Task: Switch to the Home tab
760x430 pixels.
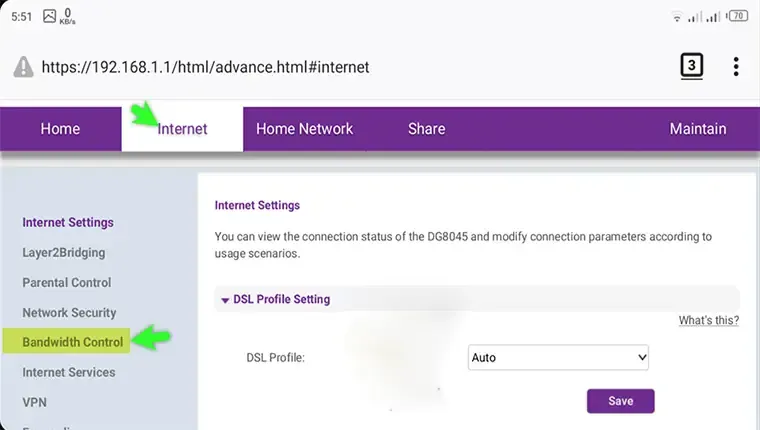Action: click(61, 129)
